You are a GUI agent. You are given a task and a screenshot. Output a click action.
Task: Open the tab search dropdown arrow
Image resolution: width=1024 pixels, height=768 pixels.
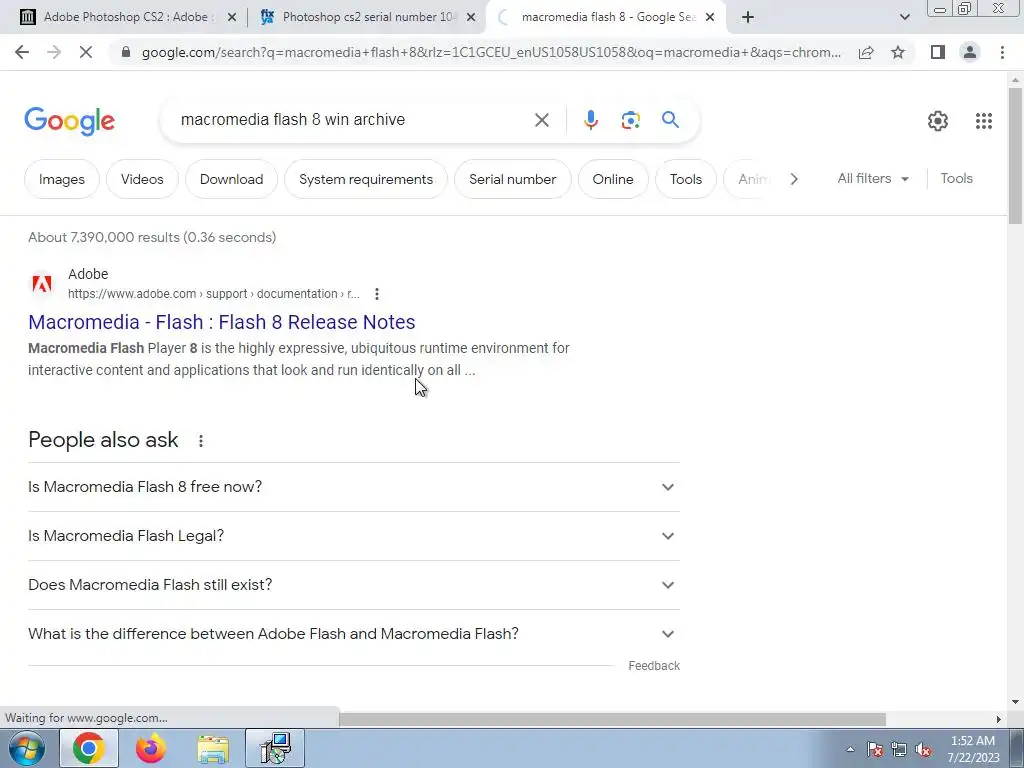point(904,17)
